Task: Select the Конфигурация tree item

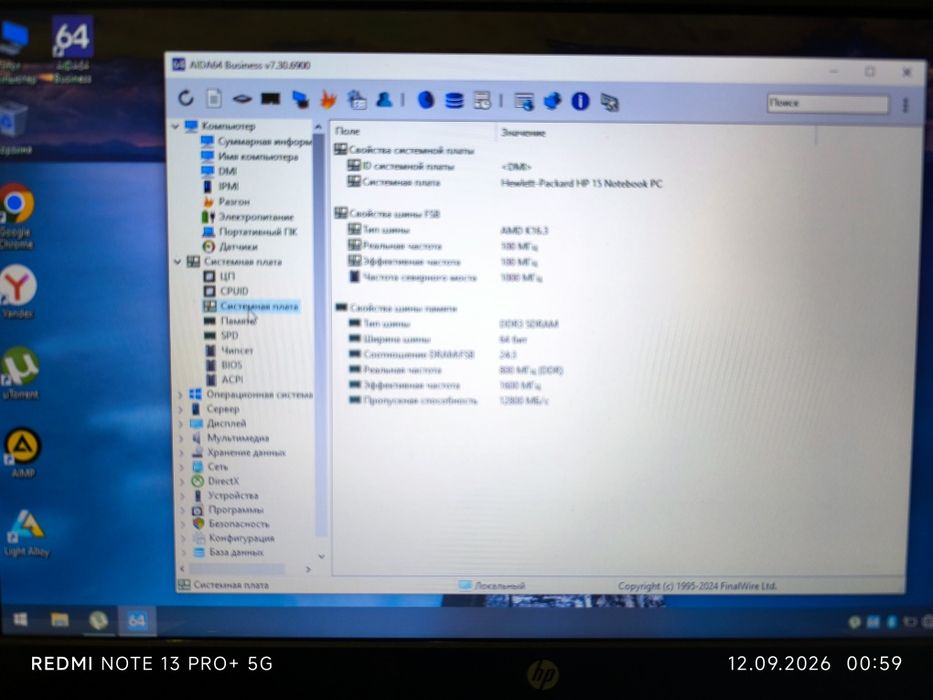Action: point(234,538)
